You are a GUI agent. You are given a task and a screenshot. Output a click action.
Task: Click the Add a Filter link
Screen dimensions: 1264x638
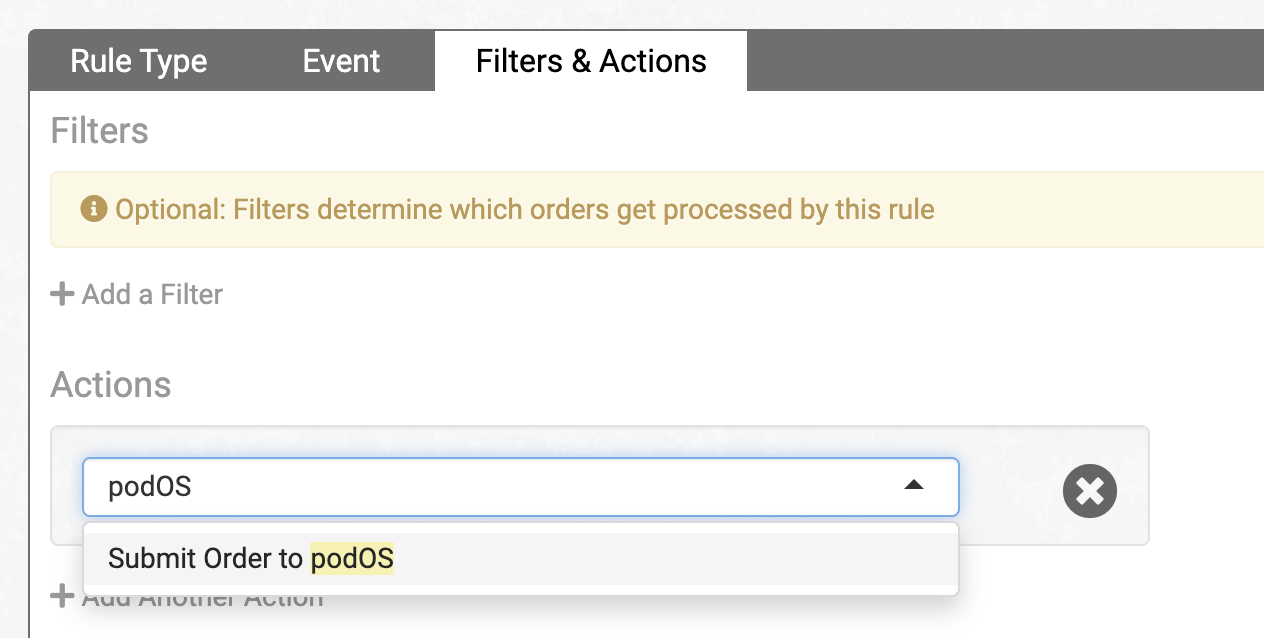(152, 294)
